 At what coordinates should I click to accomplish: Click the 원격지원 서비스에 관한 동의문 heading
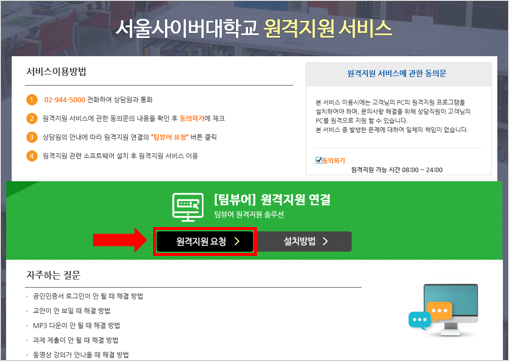tap(397, 73)
